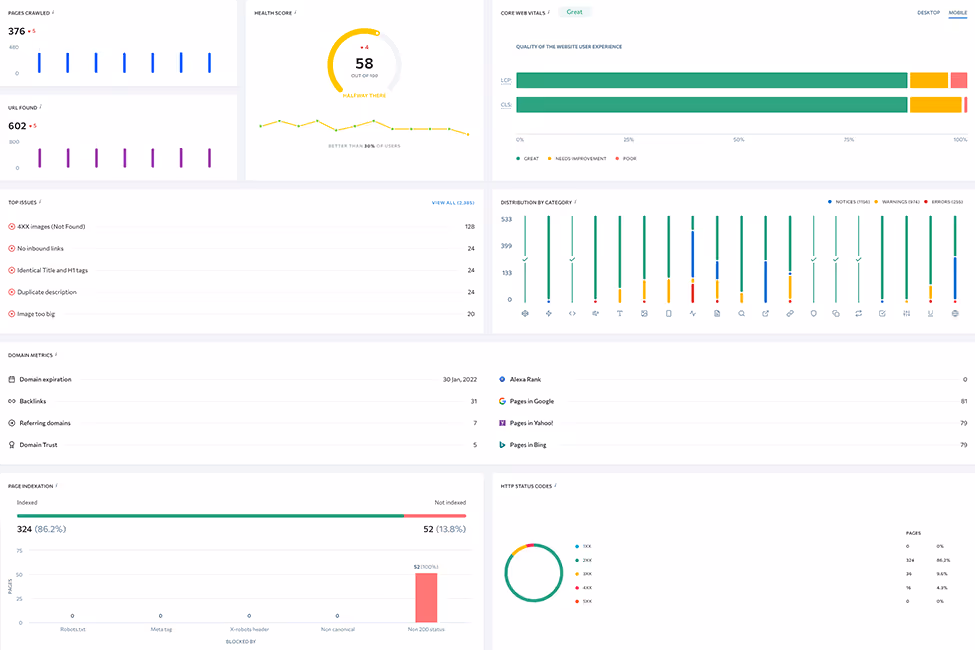Viewport: 975px width, 650px height.
Task: Select the underlined U category icon
Action: click(930, 313)
